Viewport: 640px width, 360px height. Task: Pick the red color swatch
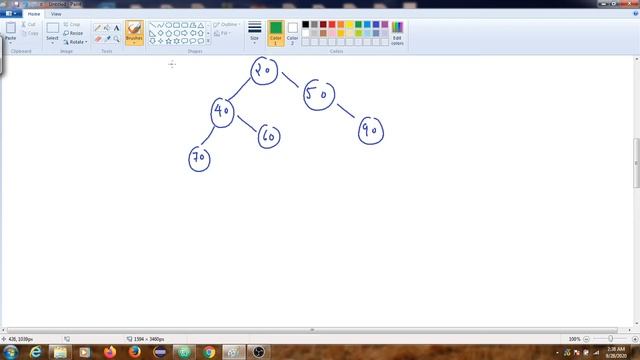pyautogui.click(x=332, y=24)
